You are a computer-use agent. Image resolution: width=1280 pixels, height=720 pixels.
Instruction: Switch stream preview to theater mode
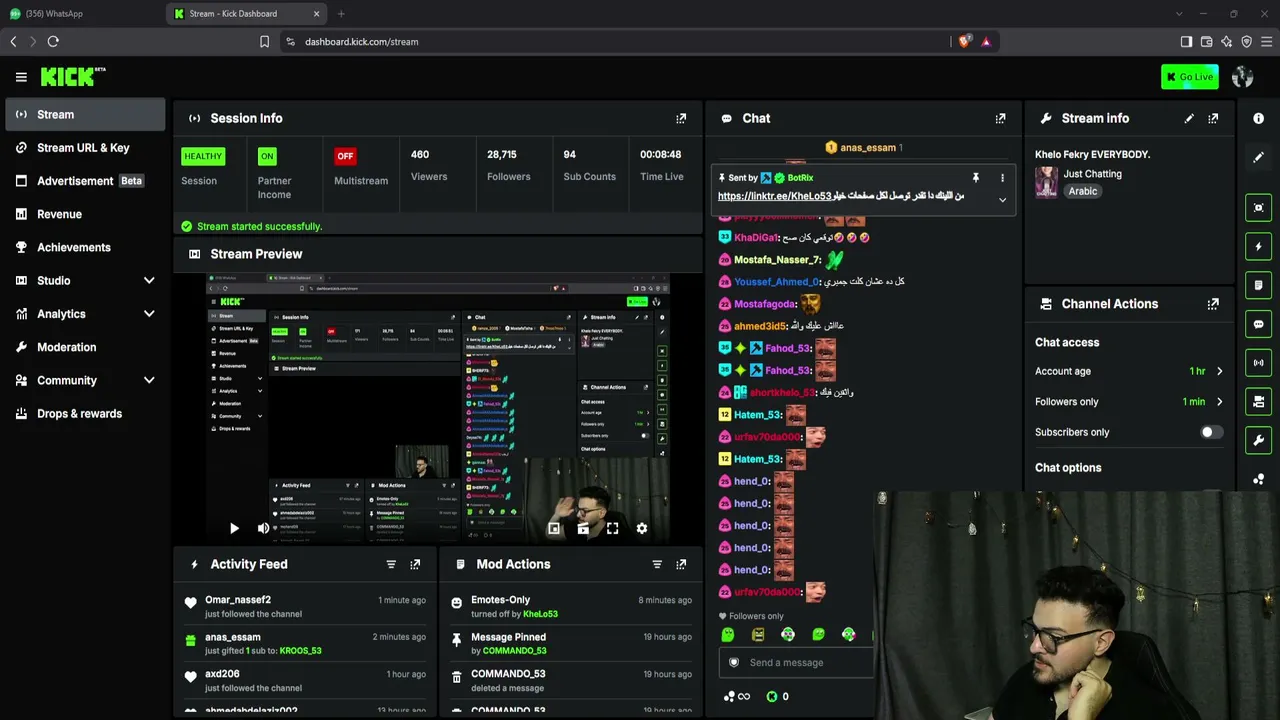coord(583,529)
